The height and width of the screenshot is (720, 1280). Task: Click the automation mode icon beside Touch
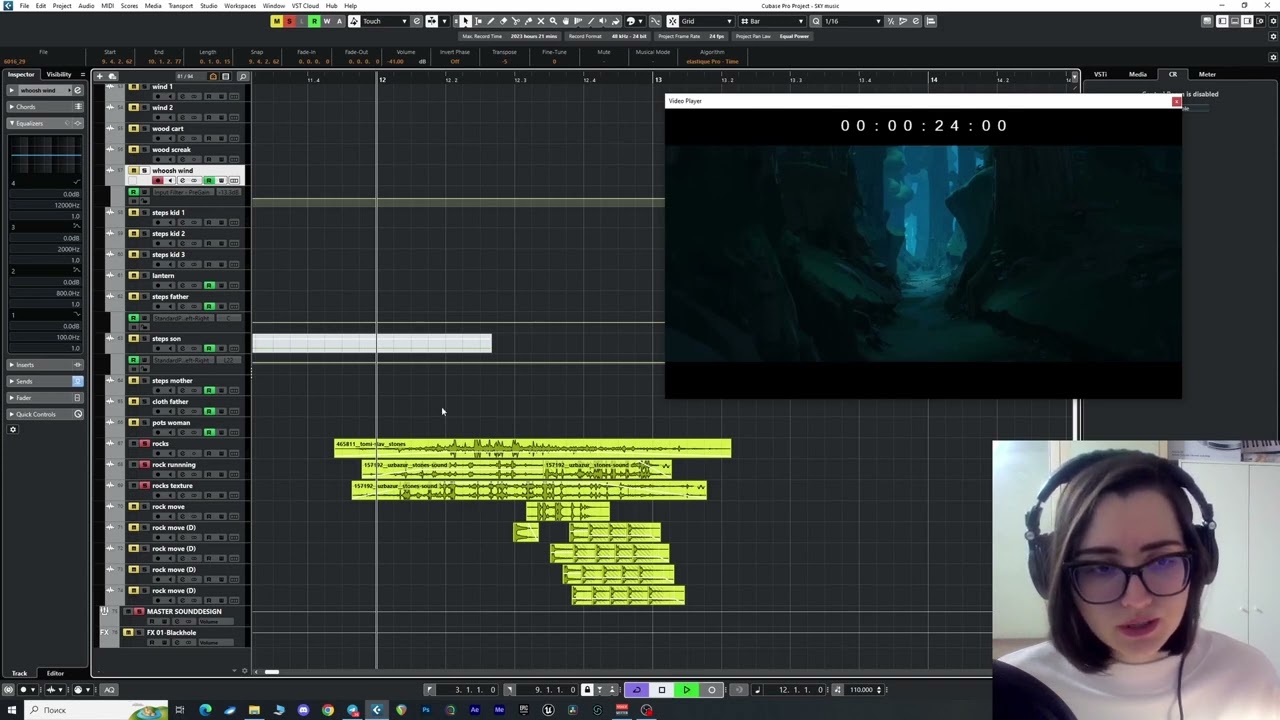tap(354, 21)
